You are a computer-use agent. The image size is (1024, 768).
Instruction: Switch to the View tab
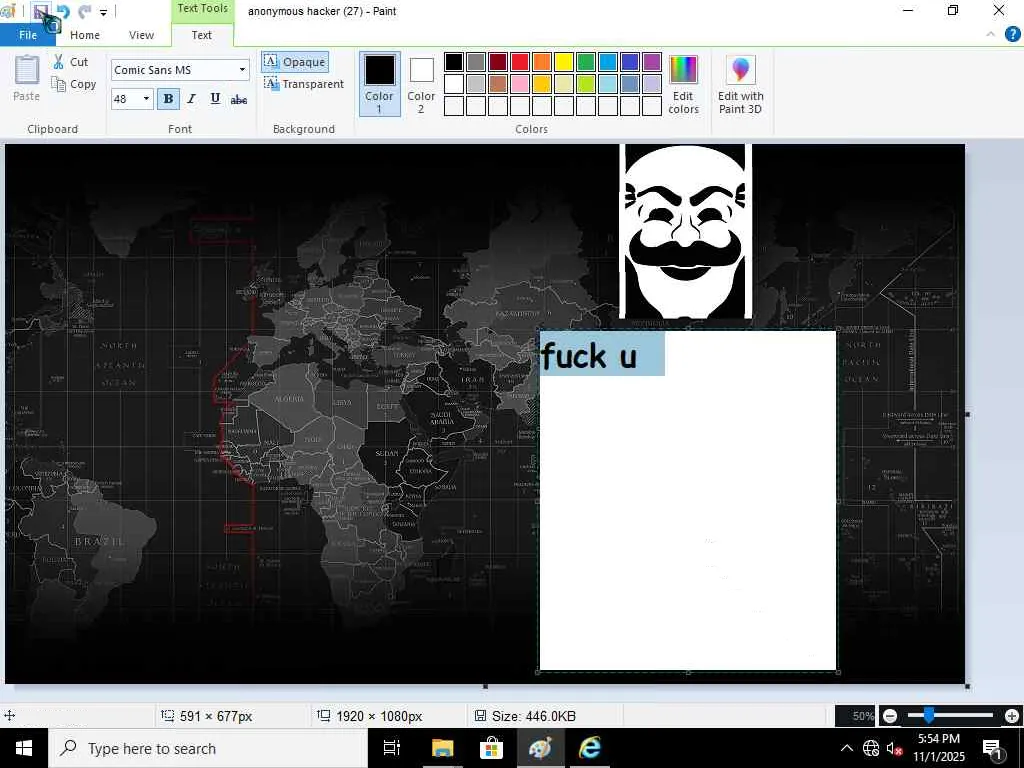[141, 35]
